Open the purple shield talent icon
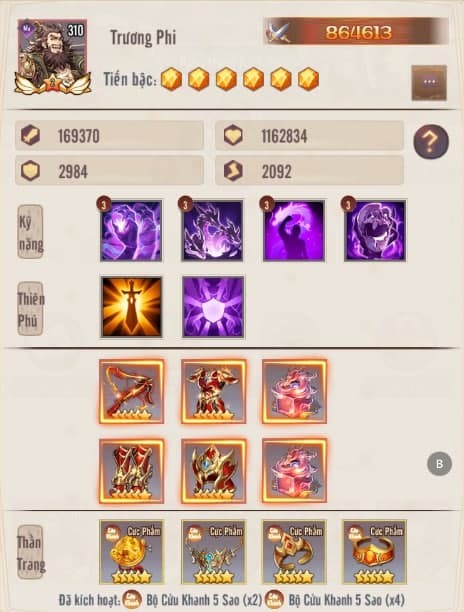 tap(213, 307)
